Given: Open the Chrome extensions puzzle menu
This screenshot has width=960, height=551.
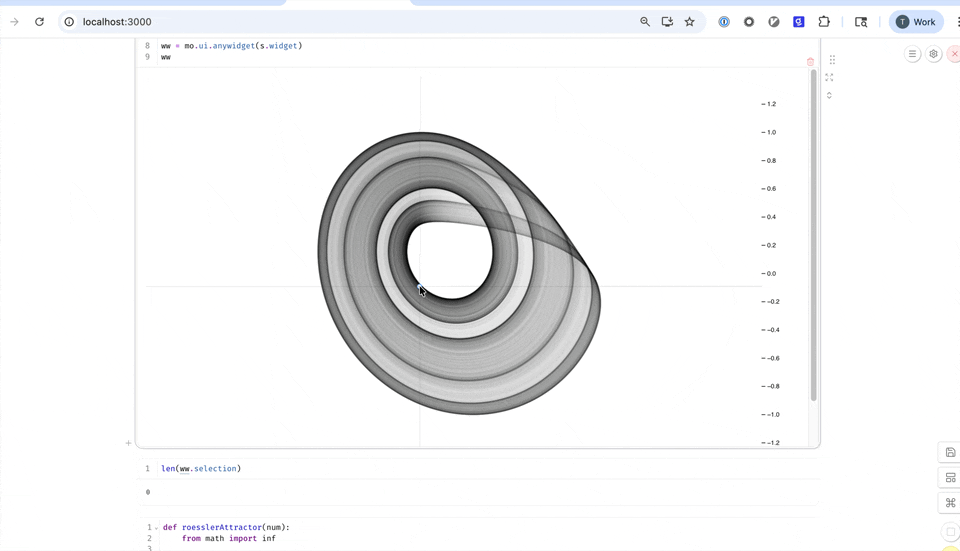Looking at the screenshot, I should click(x=824, y=22).
